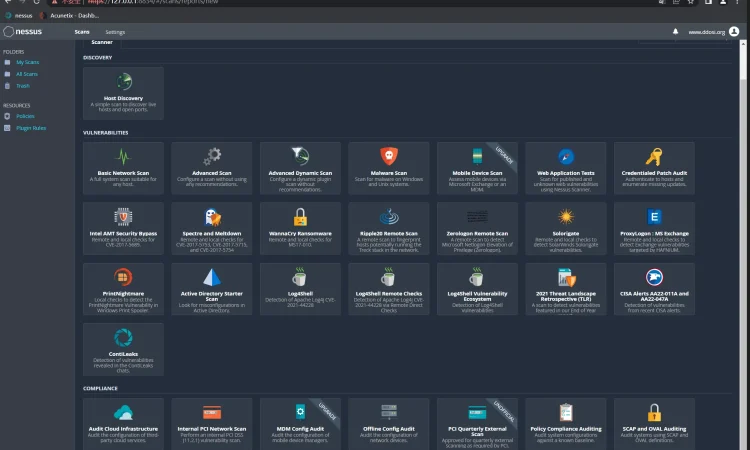750x450 pixels.
Task: Select the Basic Network Scan heartbeat icon
Action: [123, 156]
